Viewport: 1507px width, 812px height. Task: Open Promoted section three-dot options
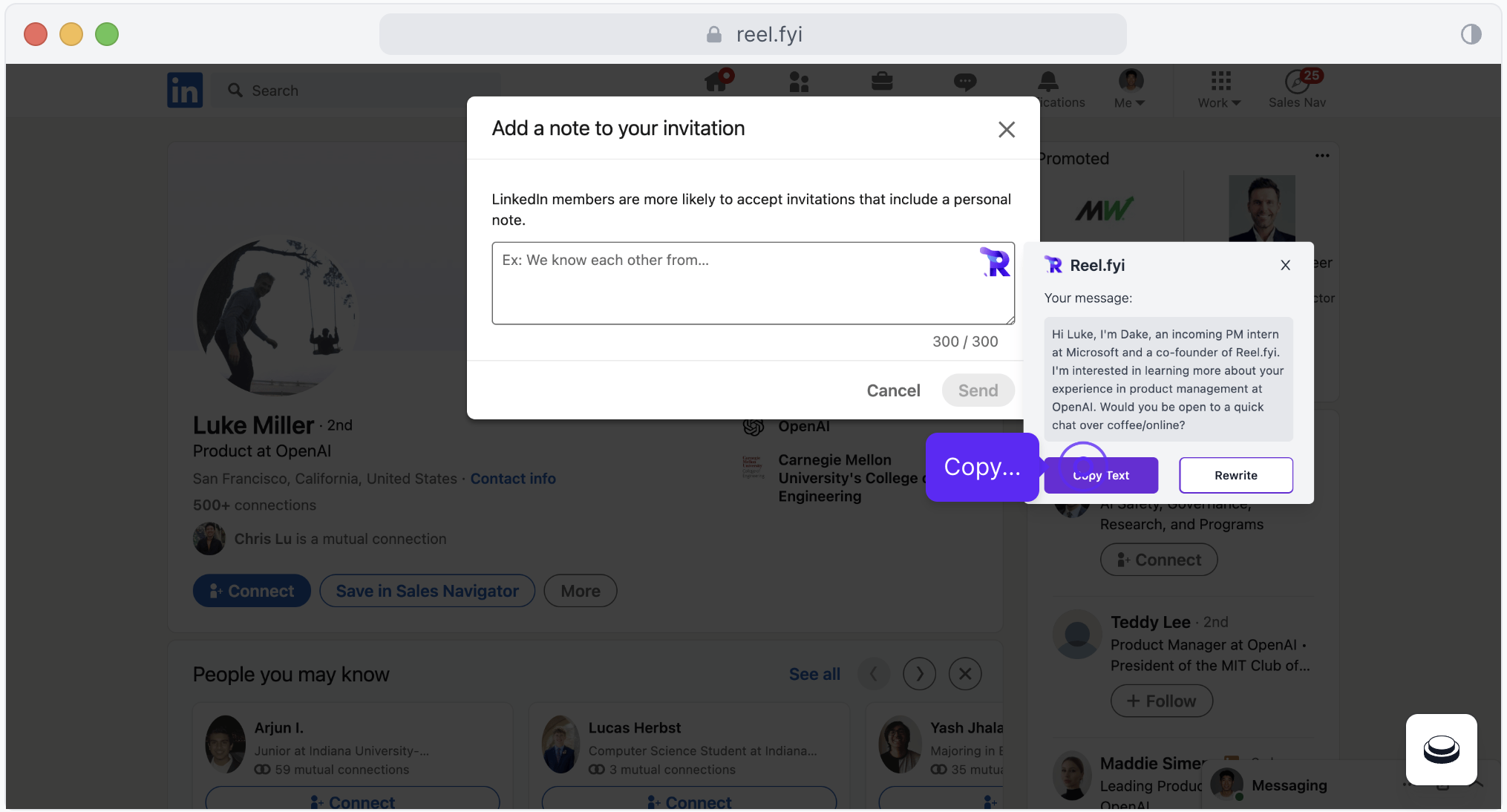[1322, 156]
